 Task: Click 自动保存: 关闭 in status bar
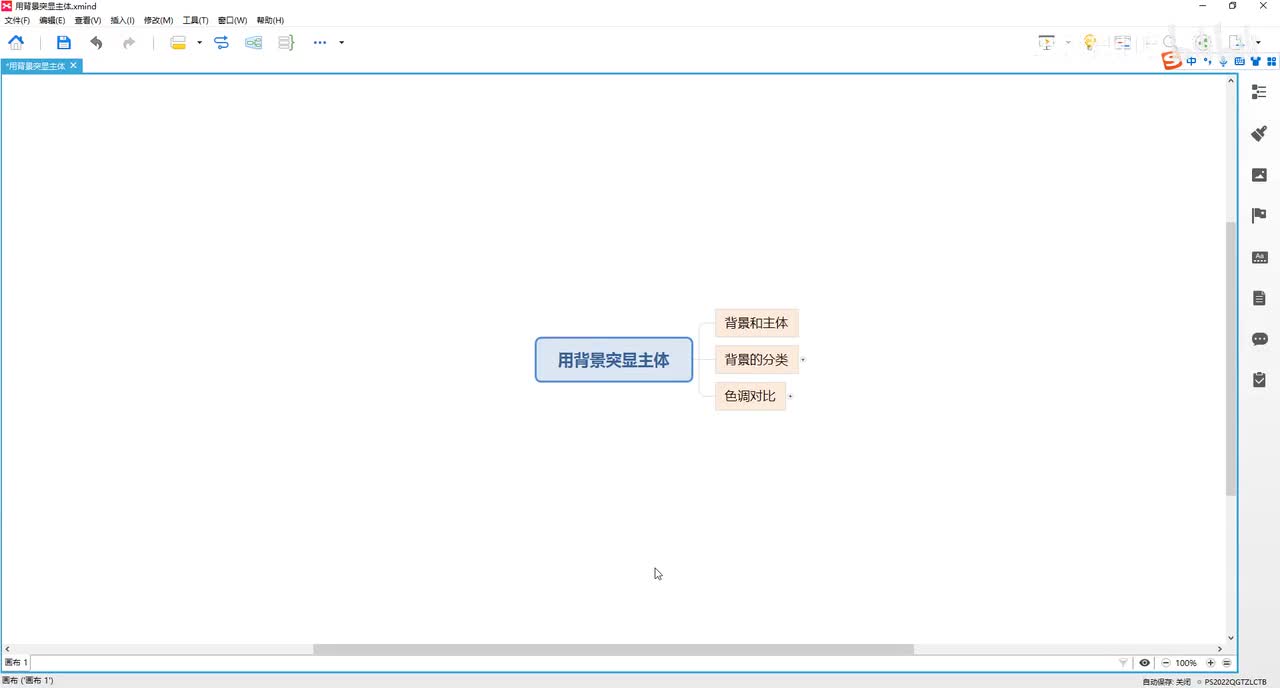click(x=1166, y=682)
